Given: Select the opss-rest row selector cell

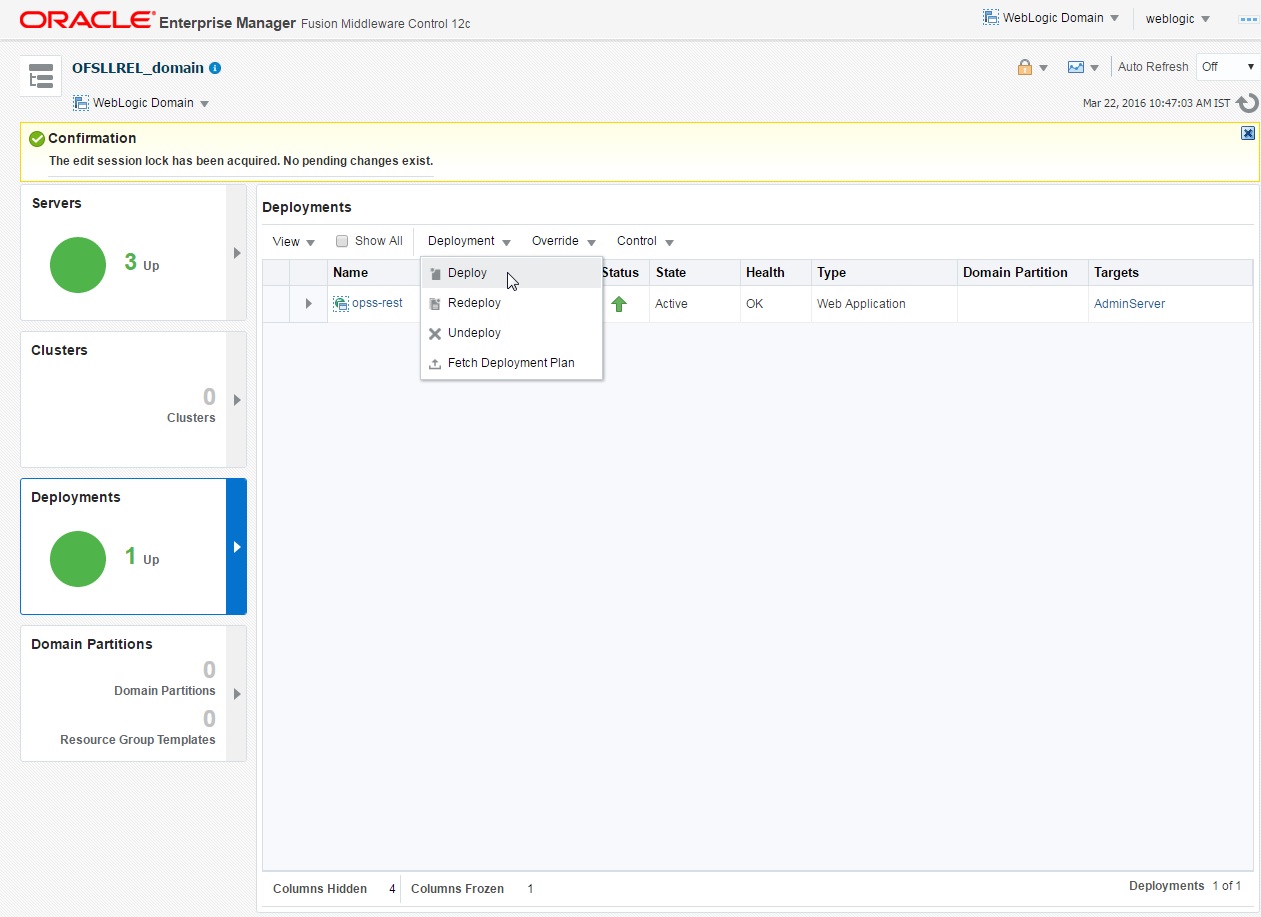Looking at the screenshot, I should (x=275, y=304).
